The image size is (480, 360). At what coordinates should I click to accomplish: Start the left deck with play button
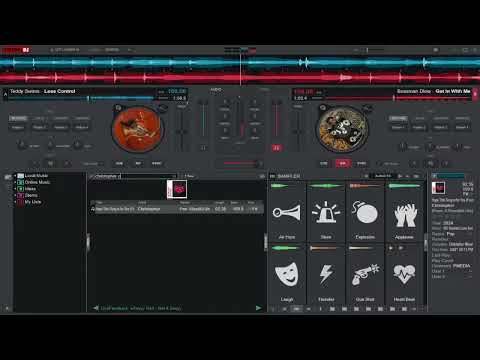point(138,163)
